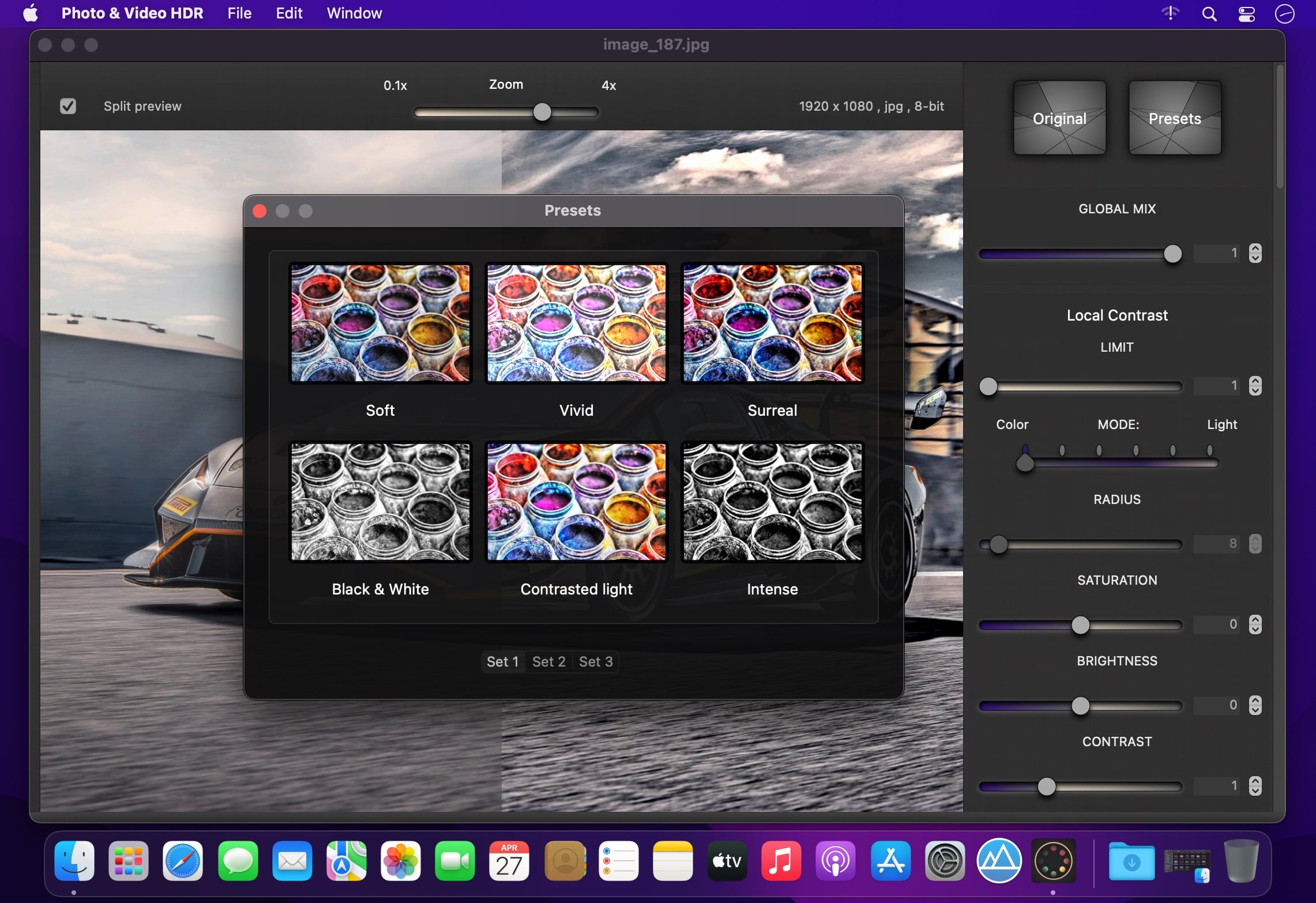1316x903 pixels.
Task: Click the Saturation value stepper
Action: click(1255, 624)
